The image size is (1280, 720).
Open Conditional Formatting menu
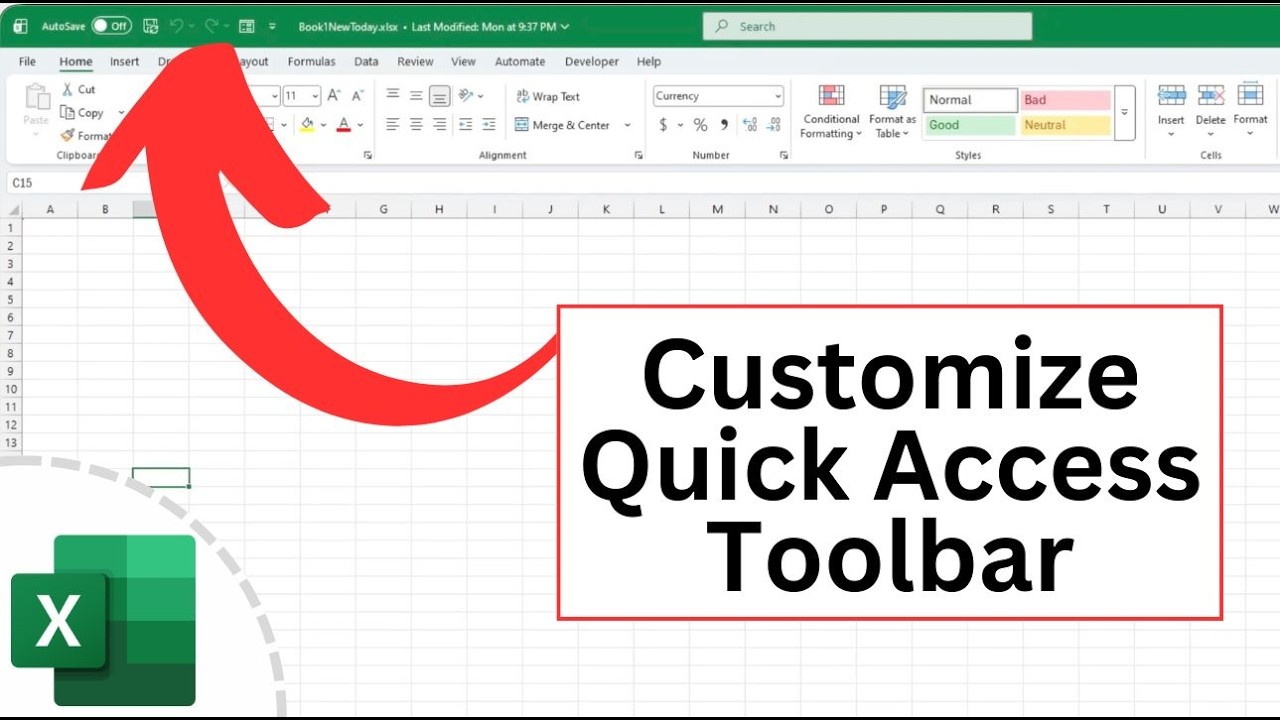pyautogui.click(x=831, y=112)
